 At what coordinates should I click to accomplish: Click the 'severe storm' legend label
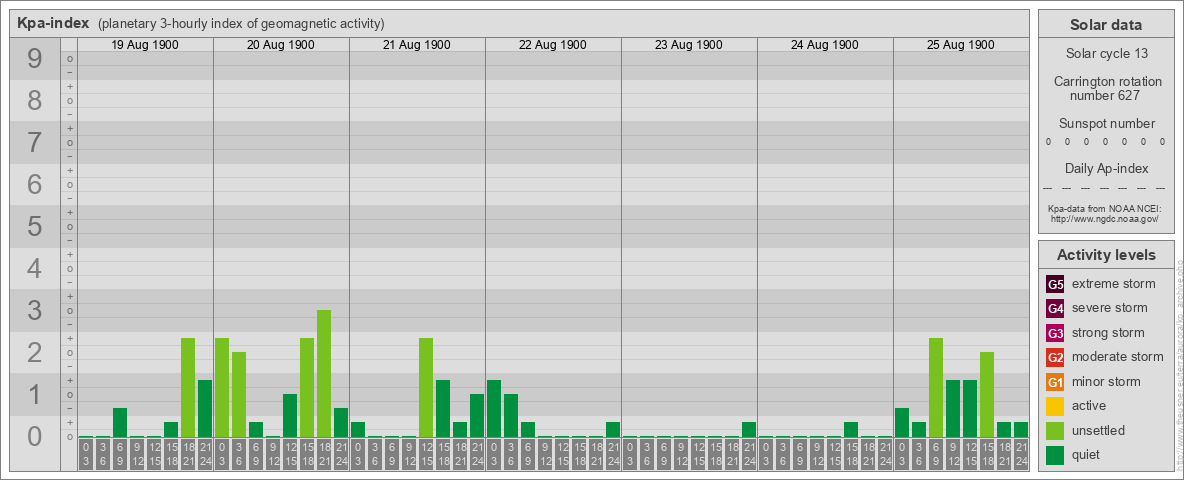coord(1109,308)
